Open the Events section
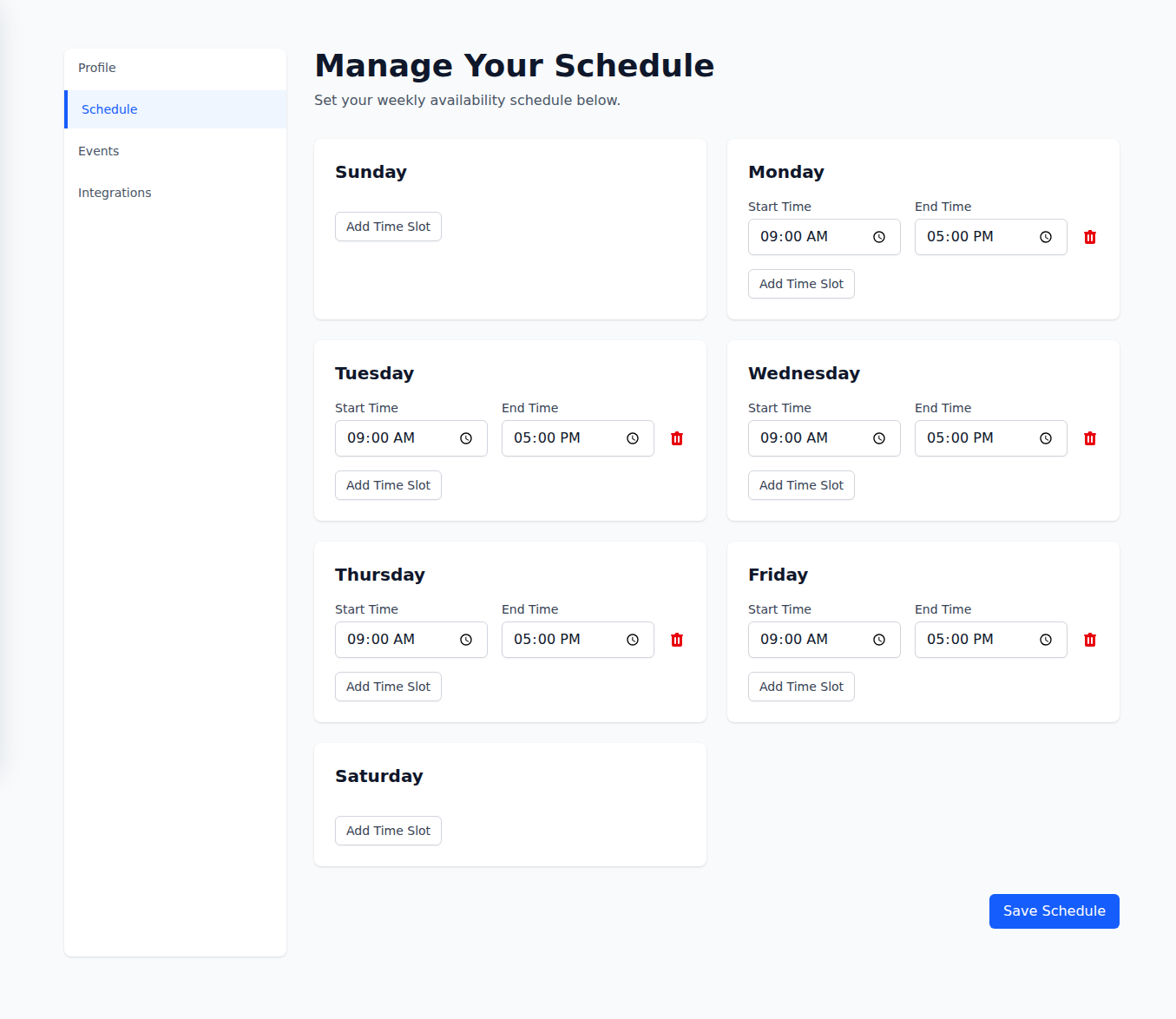Image resolution: width=1176 pixels, height=1019 pixels. 98,150
